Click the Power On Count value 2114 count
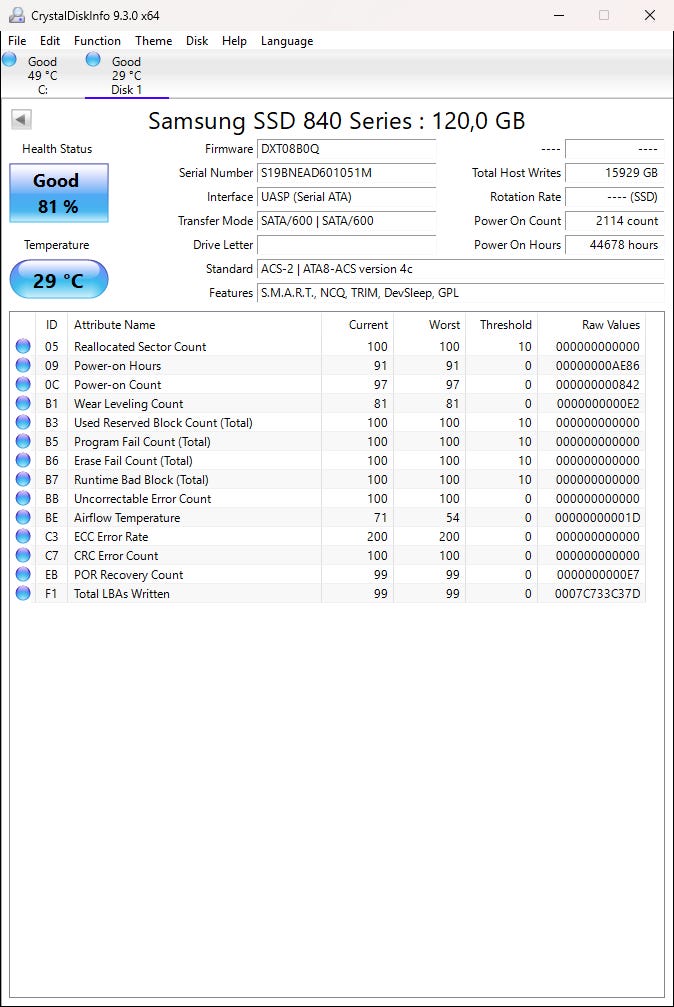674x1007 pixels. [x=614, y=221]
